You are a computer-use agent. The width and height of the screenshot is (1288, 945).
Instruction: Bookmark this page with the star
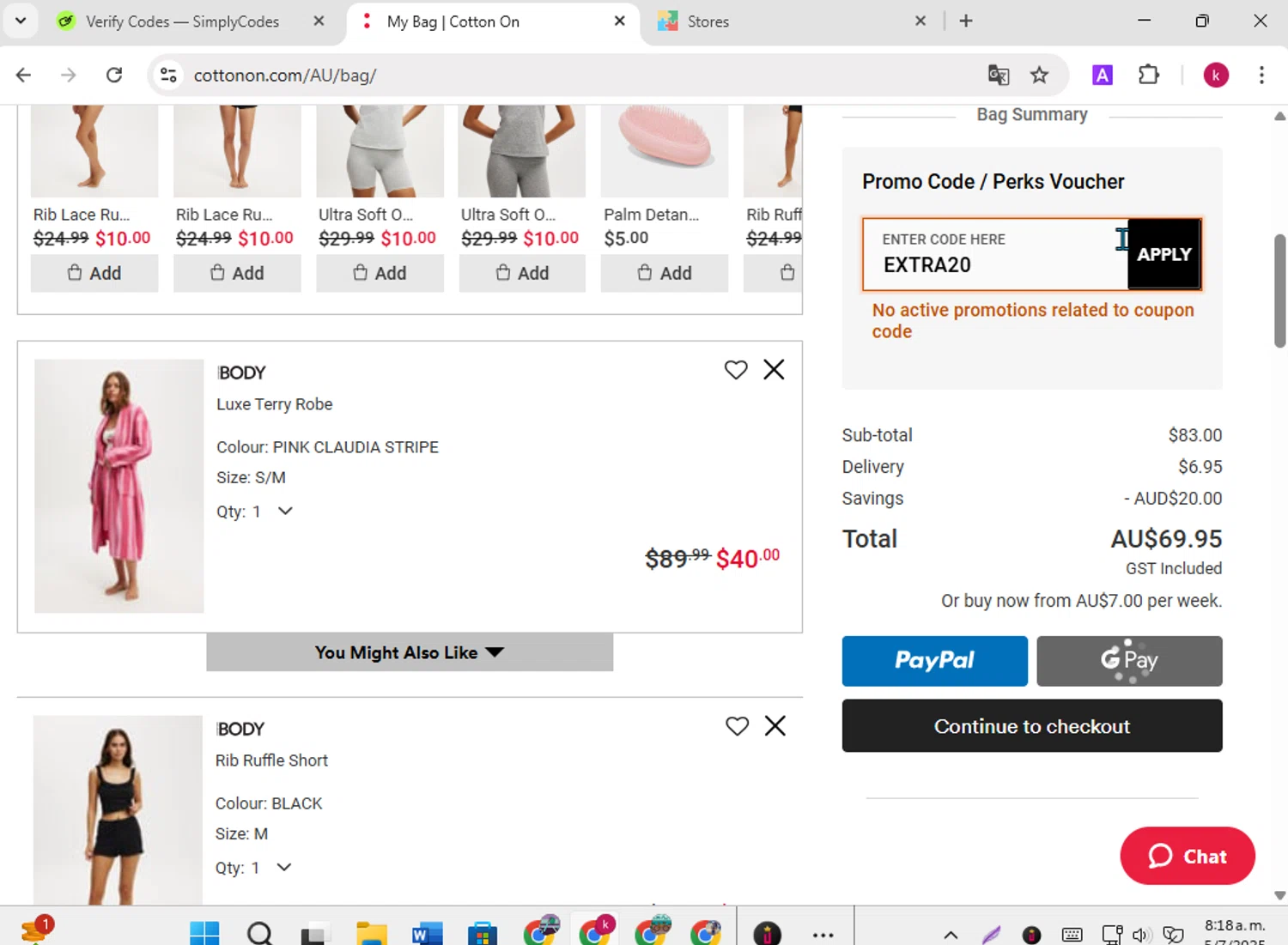[x=1039, y=75]
